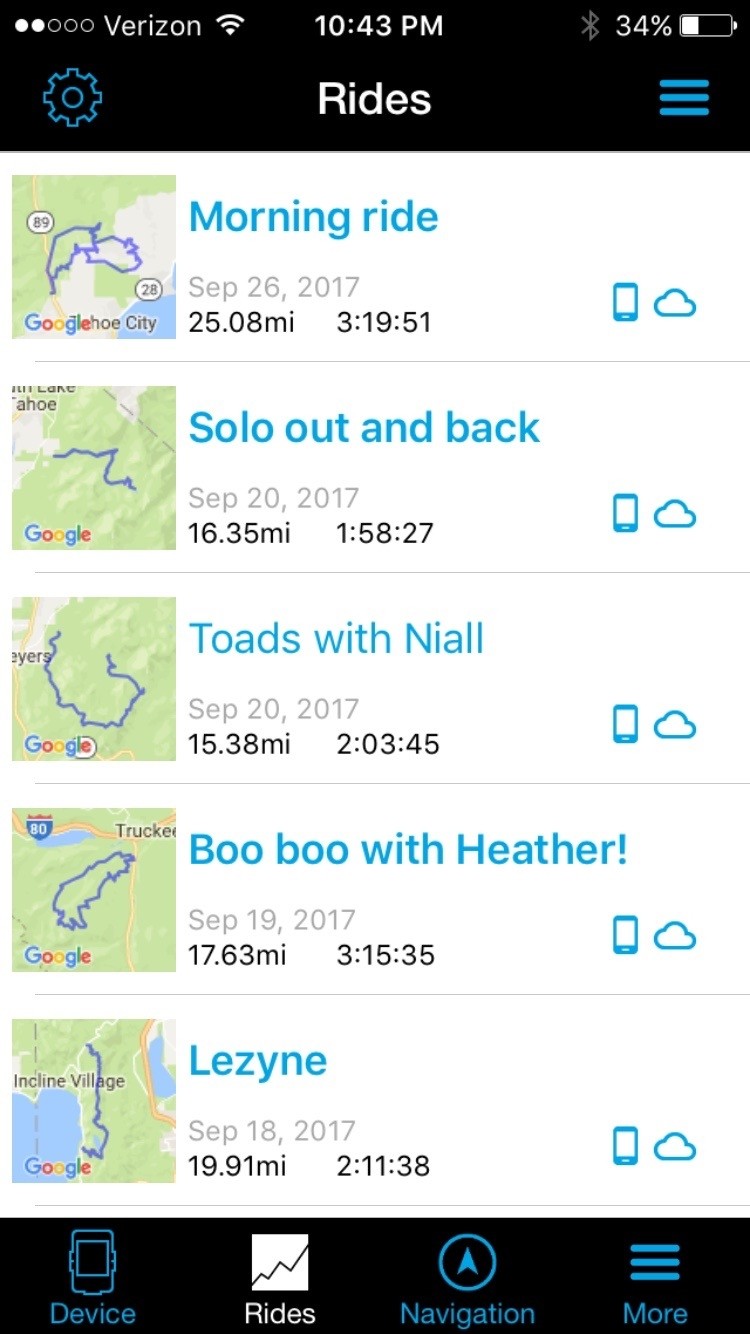Tap the cloud icon for Boo boo with Heather!
Screen dimensions: 750x1334
tap(675, 936)
